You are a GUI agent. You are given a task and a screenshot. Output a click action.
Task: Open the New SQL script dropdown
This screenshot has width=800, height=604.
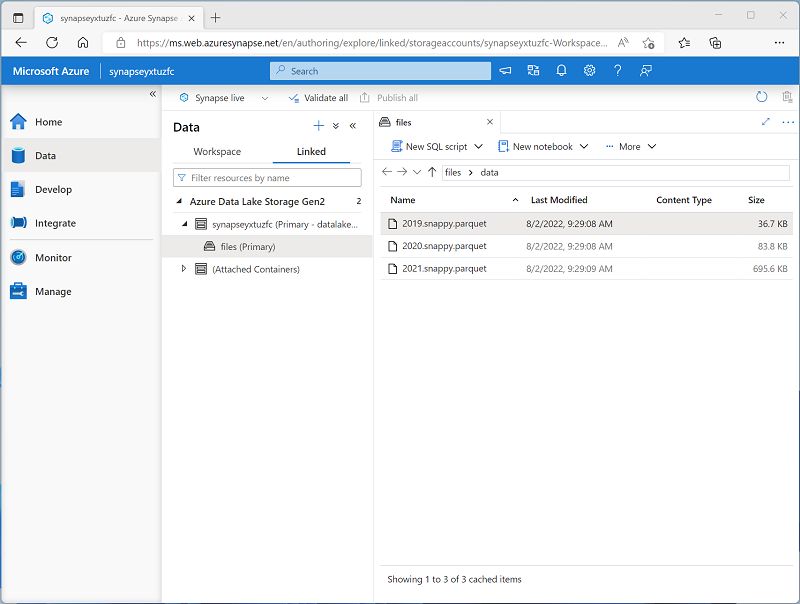point(479,147)
